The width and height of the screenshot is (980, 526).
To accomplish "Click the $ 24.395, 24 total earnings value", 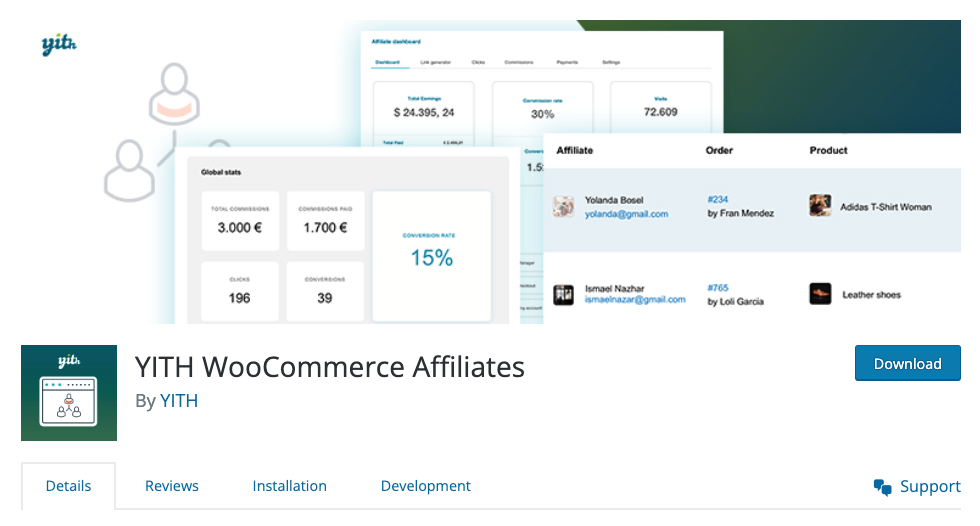I will (x=424, y=112).
